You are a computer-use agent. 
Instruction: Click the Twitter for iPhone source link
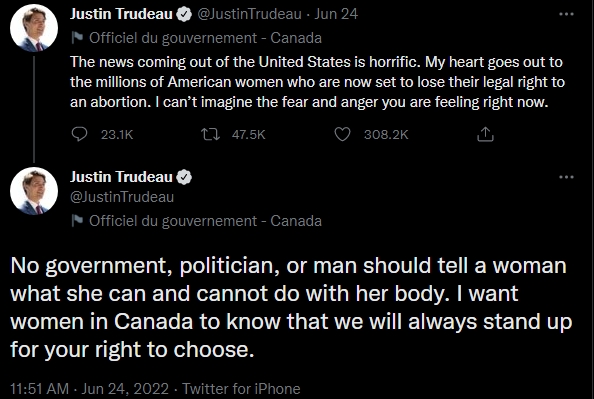coord(241,389)
